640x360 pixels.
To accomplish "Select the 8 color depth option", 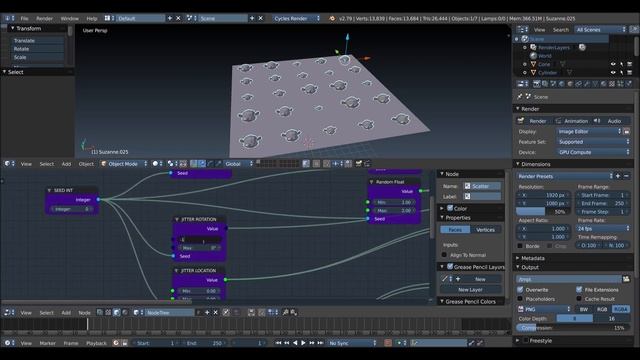I will click(x=575, y=318).
